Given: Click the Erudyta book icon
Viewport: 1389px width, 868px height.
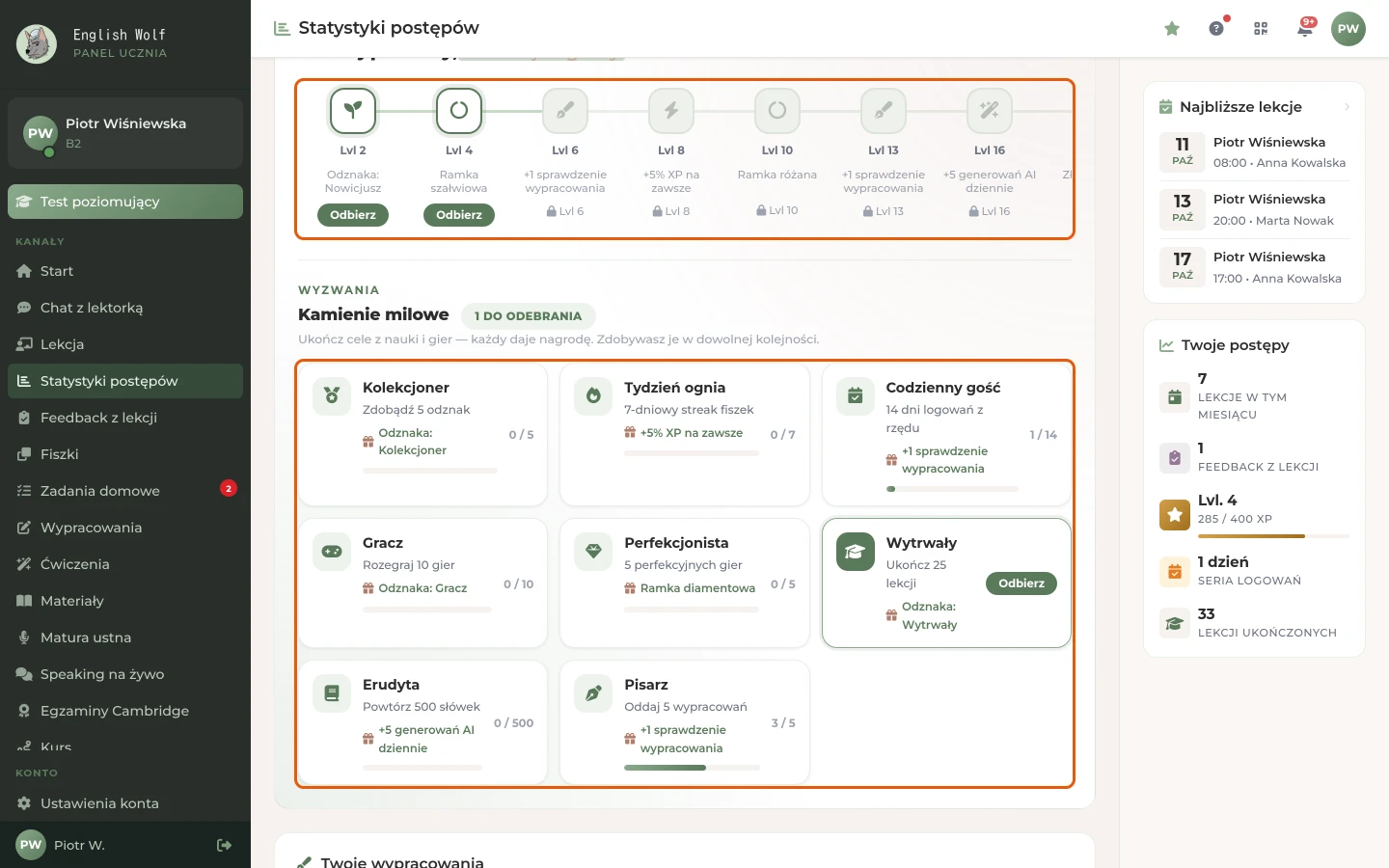Looking at the screenshot, I should (x=332, y=693).
